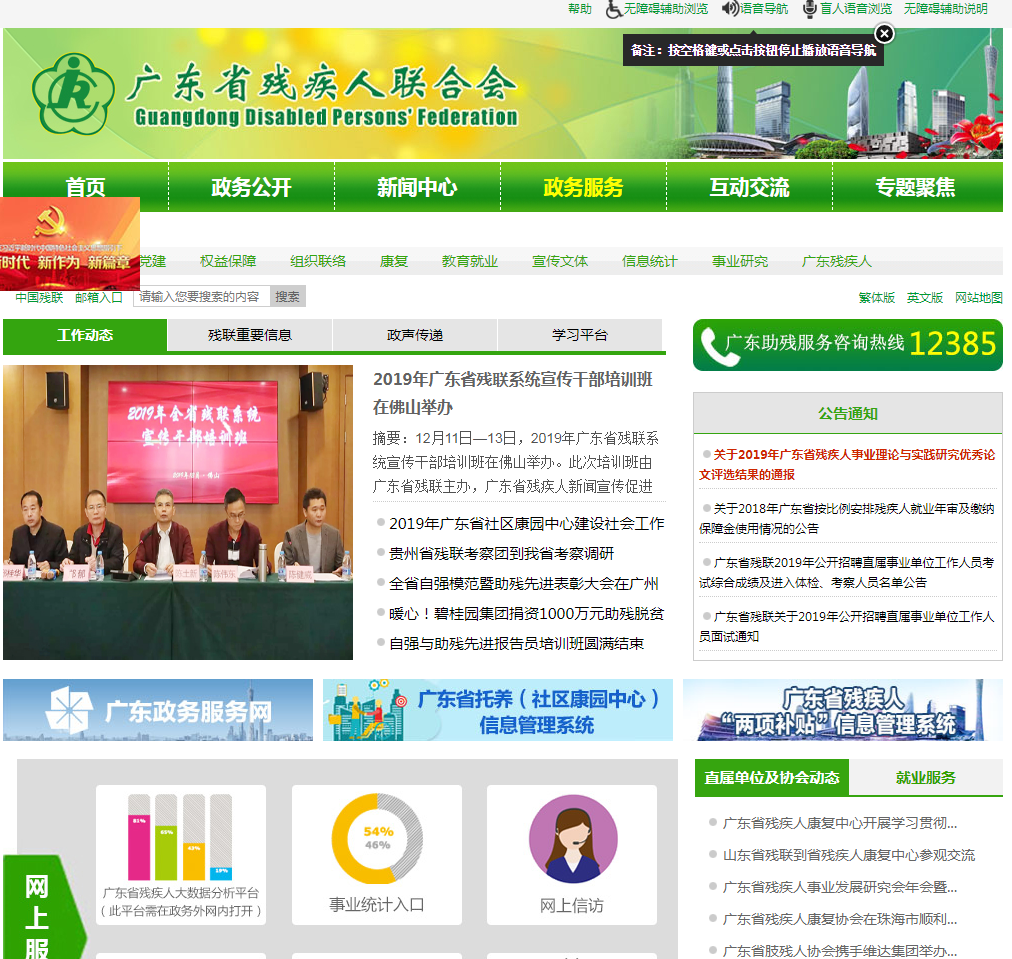Switch to the 残联重要信息 tab
1012x959 pixels.
click(x=250, y=334)
